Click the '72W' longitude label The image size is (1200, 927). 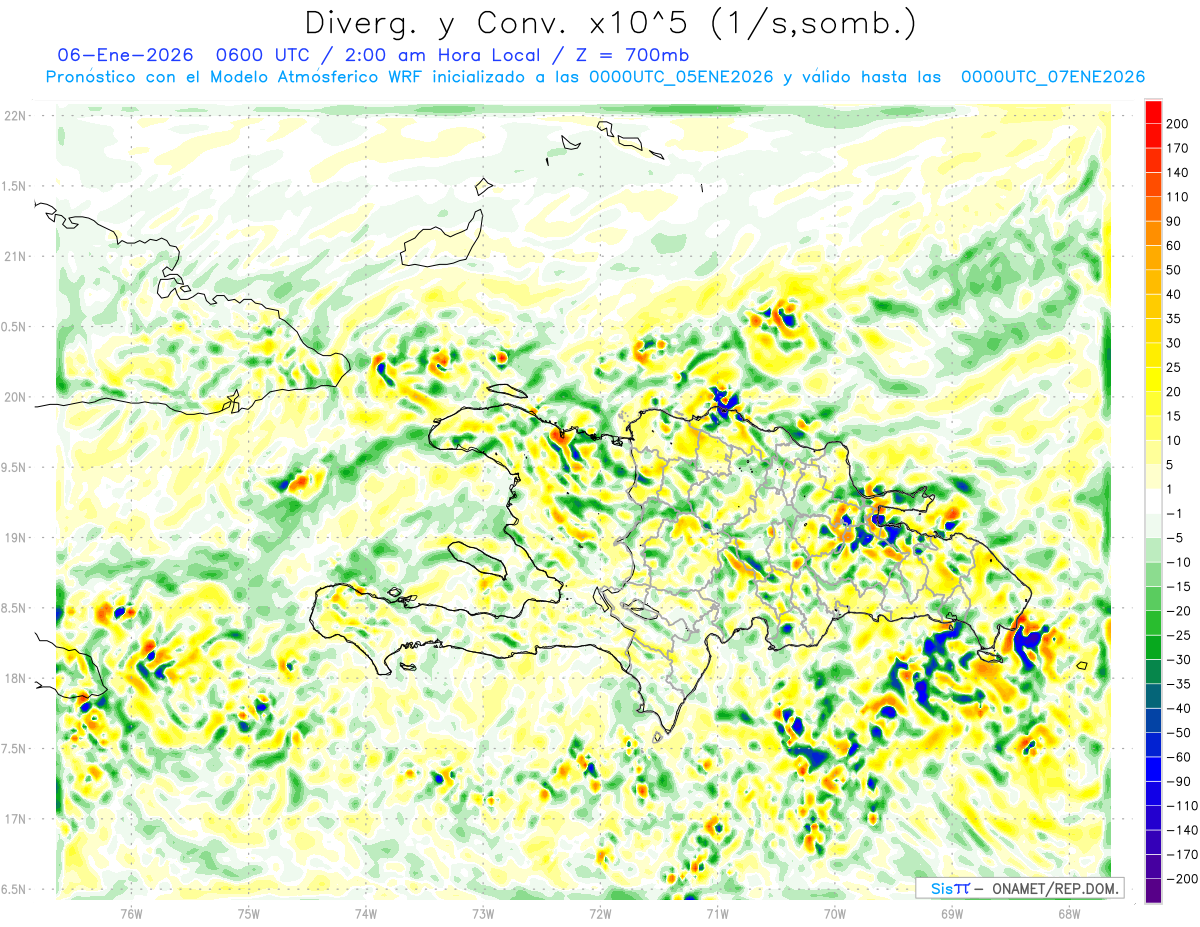click(x=600, y=914)
